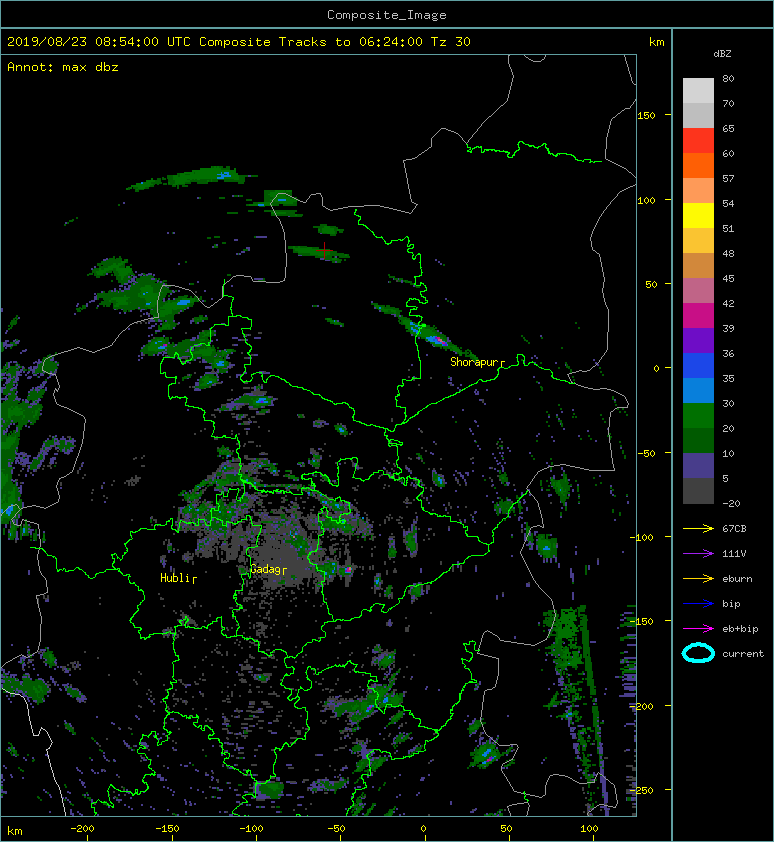Click the '-50' tick on right axis
This screenshot has width=774, height=842.
(646, 453)
